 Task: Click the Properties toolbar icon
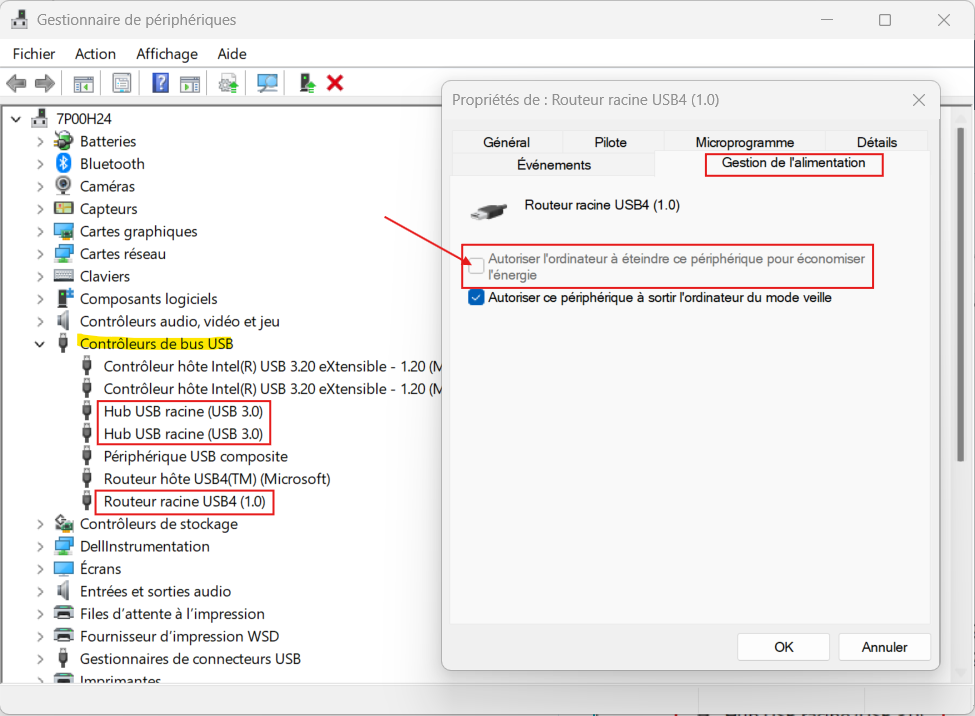point(122,83)
